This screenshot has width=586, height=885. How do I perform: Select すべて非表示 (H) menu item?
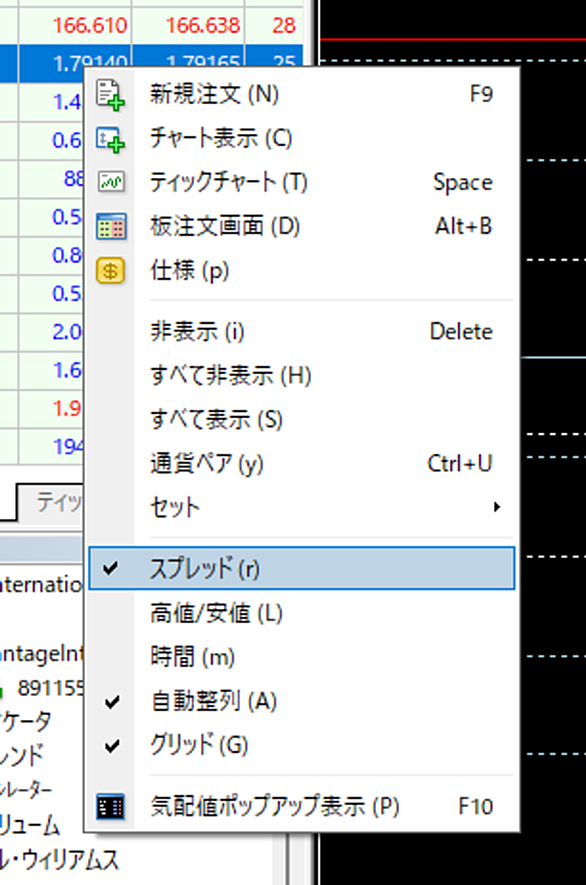pyautogui.click(x=301, y=375)
